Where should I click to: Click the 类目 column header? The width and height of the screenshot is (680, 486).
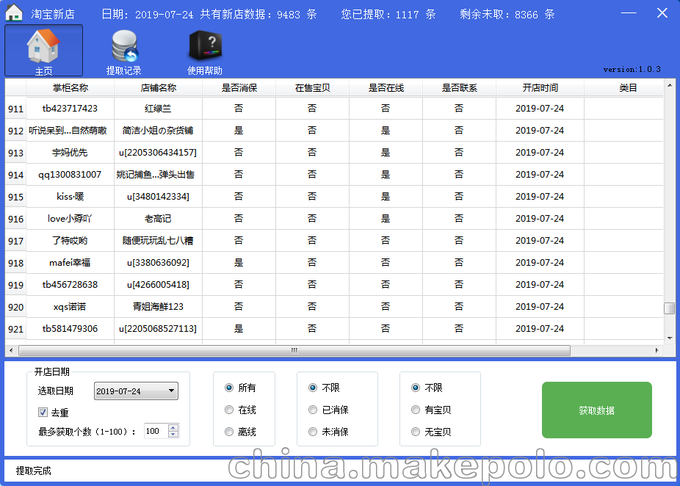coord(624,88)
